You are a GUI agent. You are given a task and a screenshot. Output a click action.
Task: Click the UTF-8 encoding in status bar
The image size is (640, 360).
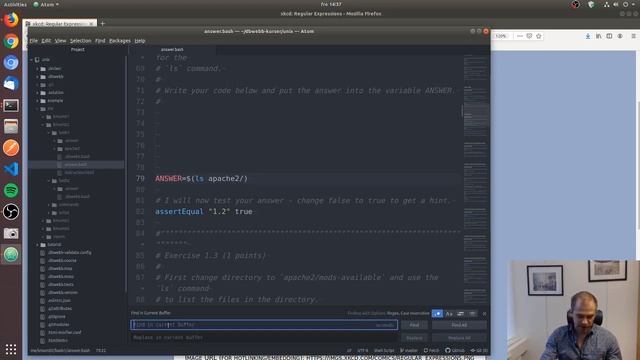tap(362, 350)
